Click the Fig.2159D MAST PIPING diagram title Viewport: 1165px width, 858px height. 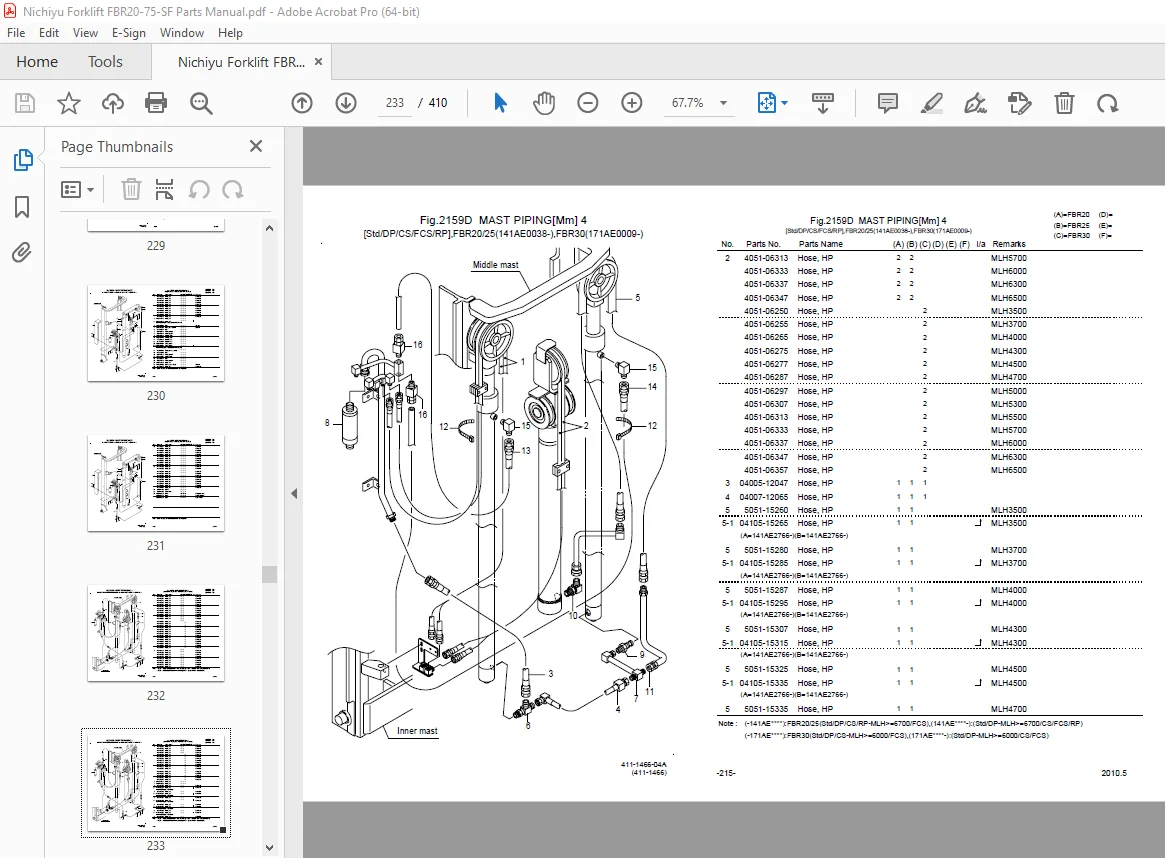(x=503, y=220)
